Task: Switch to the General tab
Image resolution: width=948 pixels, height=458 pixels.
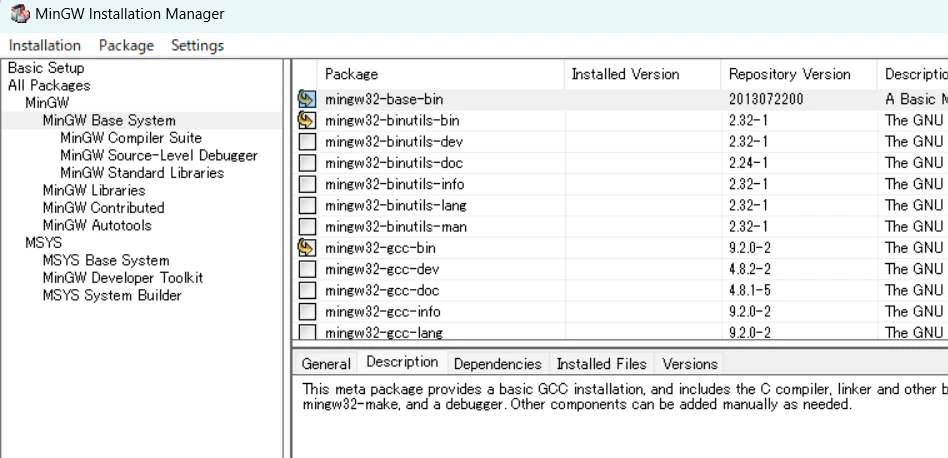Action: pos(326,364)
